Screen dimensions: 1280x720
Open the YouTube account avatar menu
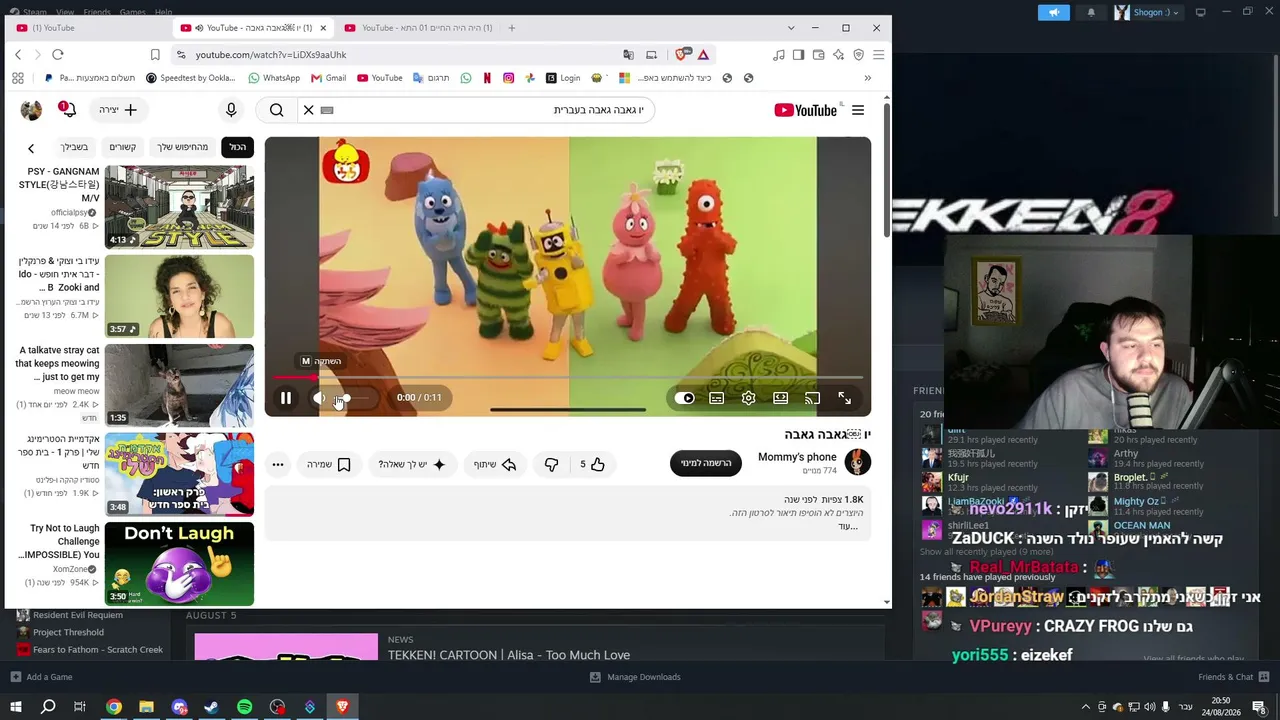[31, 110]
